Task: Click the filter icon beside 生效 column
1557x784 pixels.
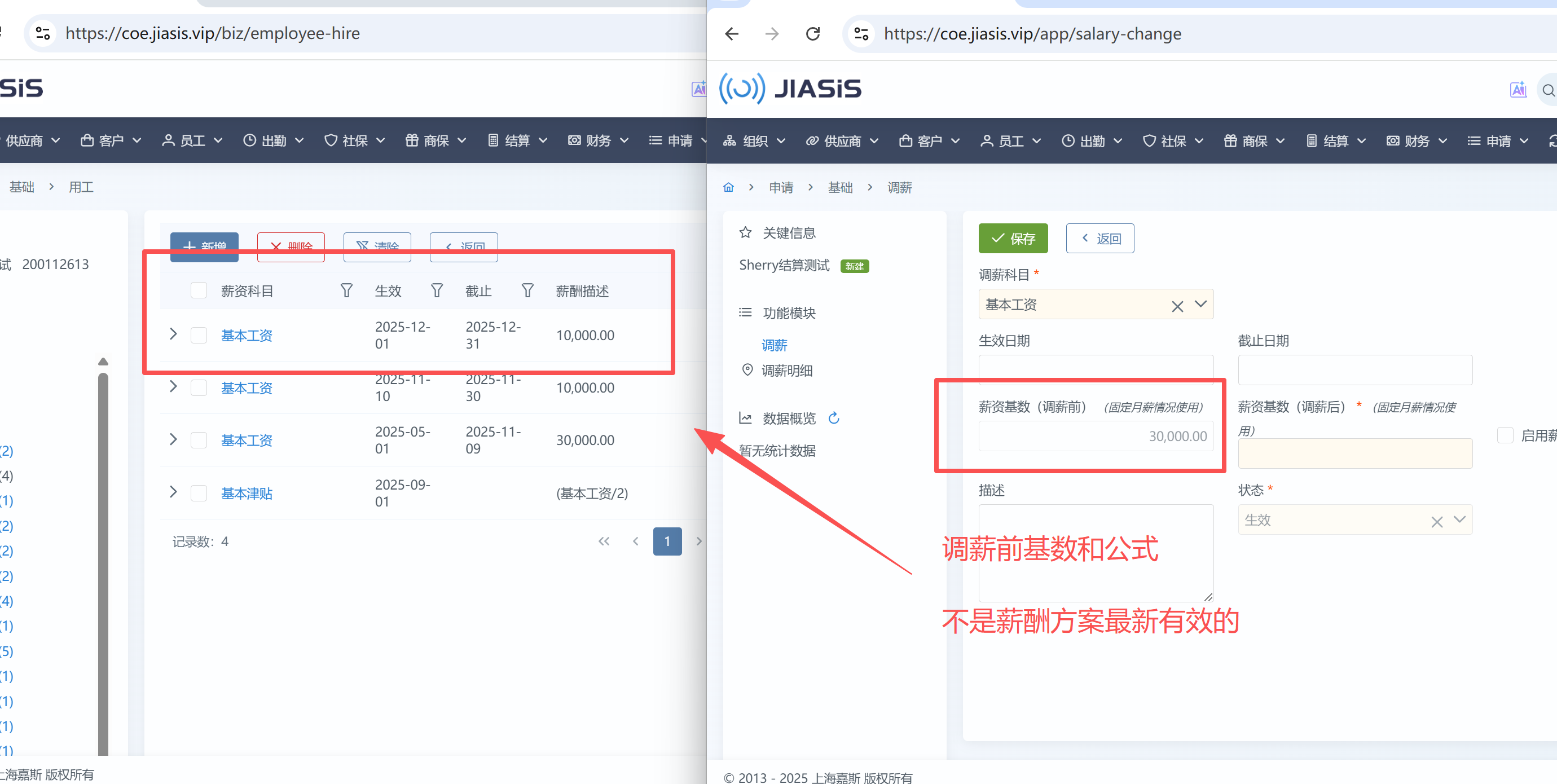Action: (437, 290)
